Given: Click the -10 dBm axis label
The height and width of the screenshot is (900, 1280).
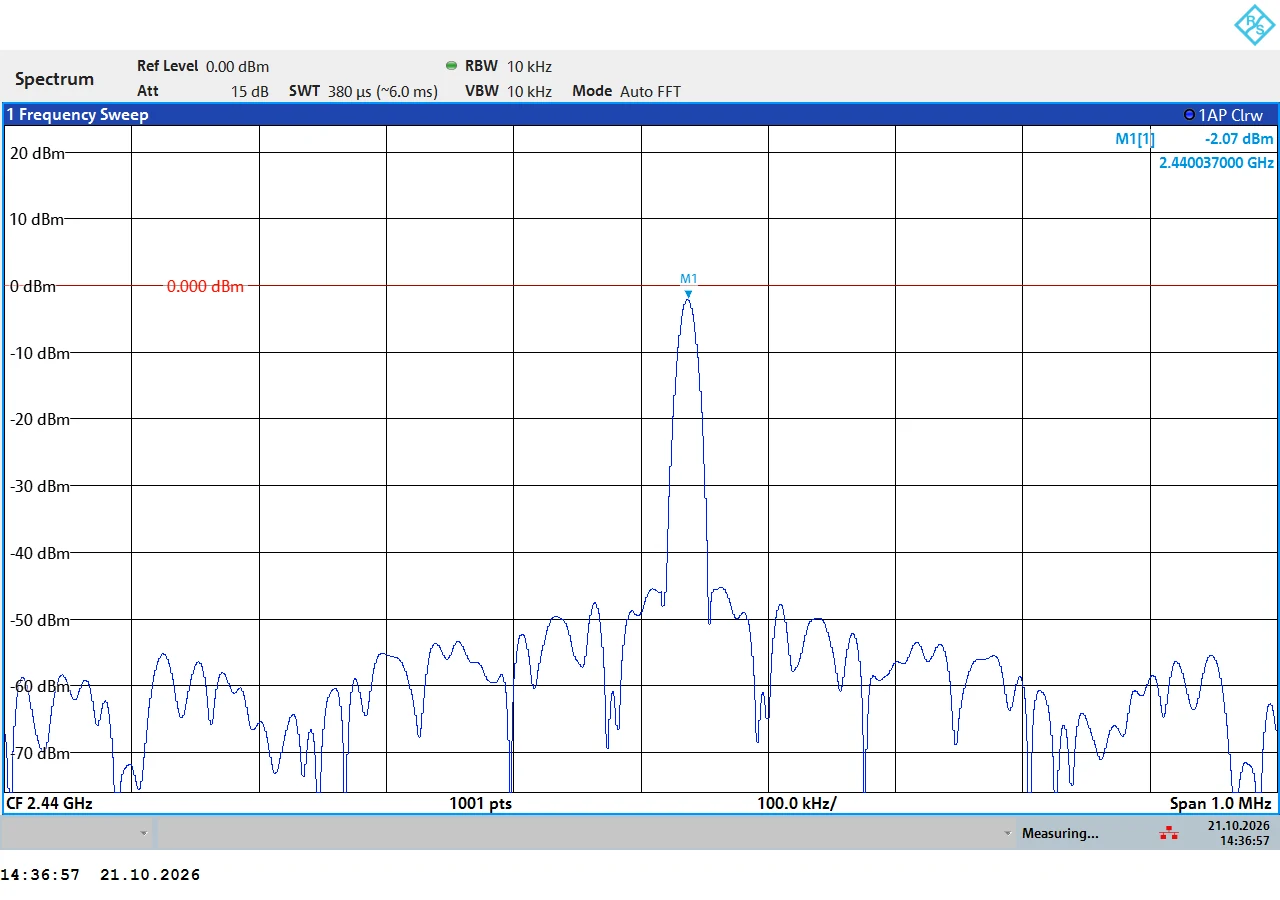Looking at the screenshot, I should pyautogui.click(x=39, y=353).
